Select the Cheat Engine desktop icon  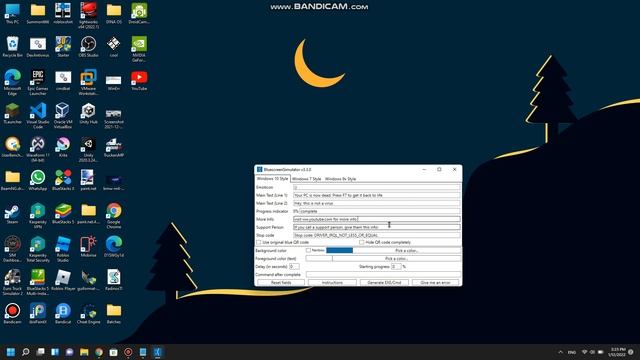pos(89,314)
